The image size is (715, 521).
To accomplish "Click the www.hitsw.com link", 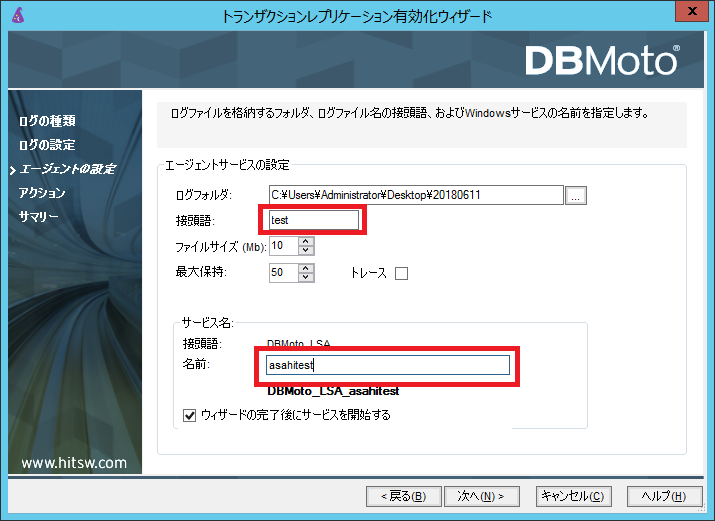I will tap(74, 463).
